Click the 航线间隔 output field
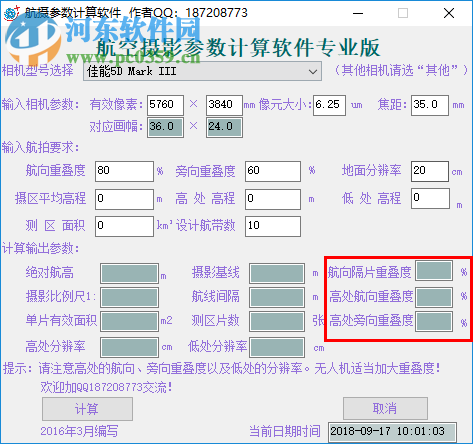This screenshot has width=473, height=444. pos(277,297)
